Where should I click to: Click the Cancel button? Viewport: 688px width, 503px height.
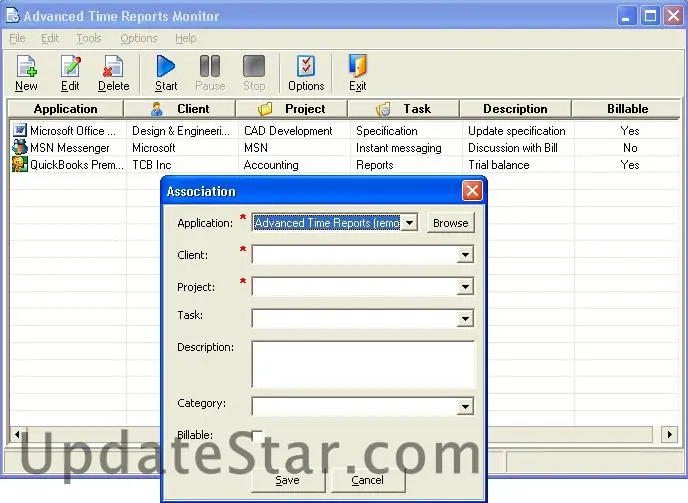[368, 480]
